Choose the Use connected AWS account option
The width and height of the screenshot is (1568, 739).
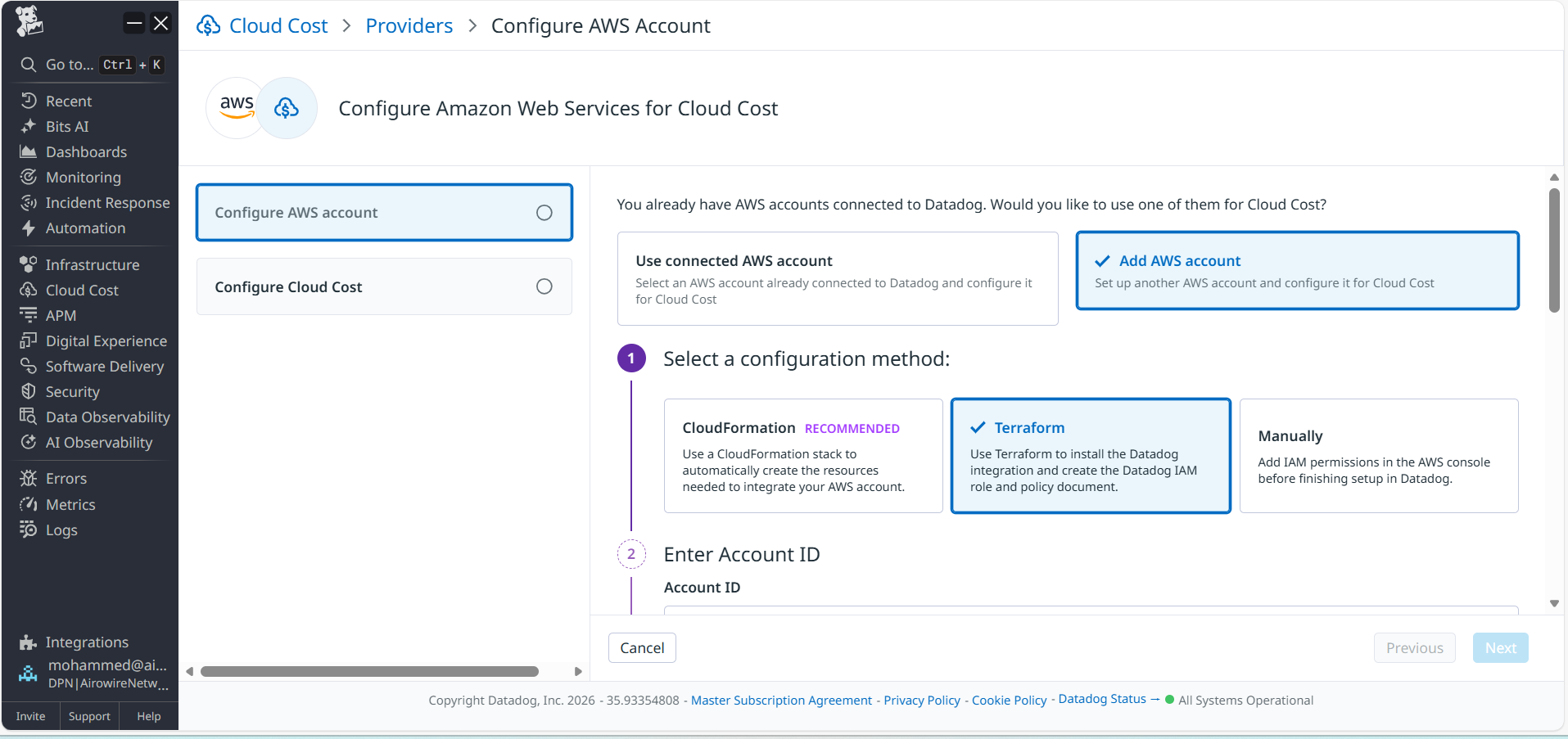point(837,278)
